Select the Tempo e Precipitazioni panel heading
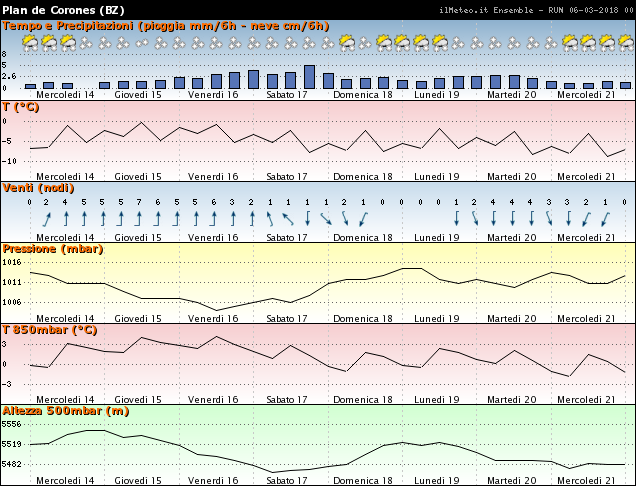This screenshot has width=636, height=486. pos(166,26)
